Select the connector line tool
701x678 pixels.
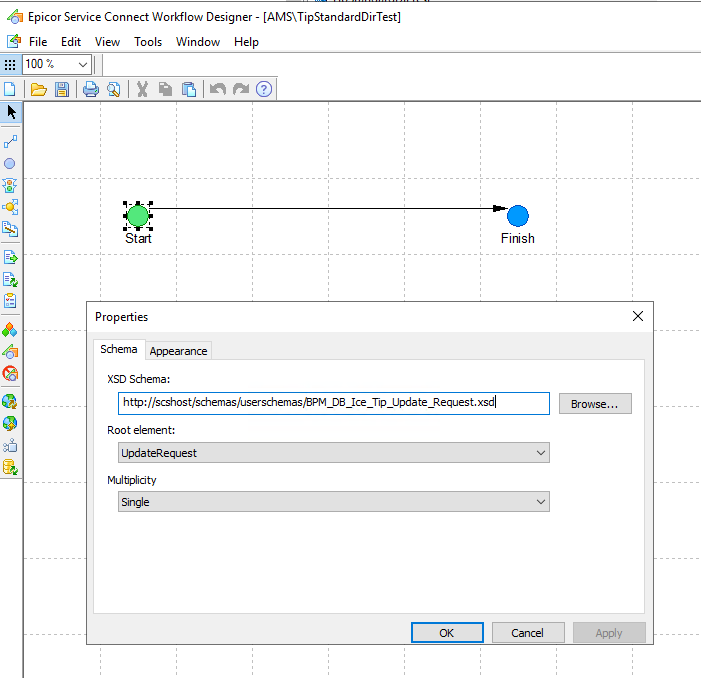click(x=10, y=142)
